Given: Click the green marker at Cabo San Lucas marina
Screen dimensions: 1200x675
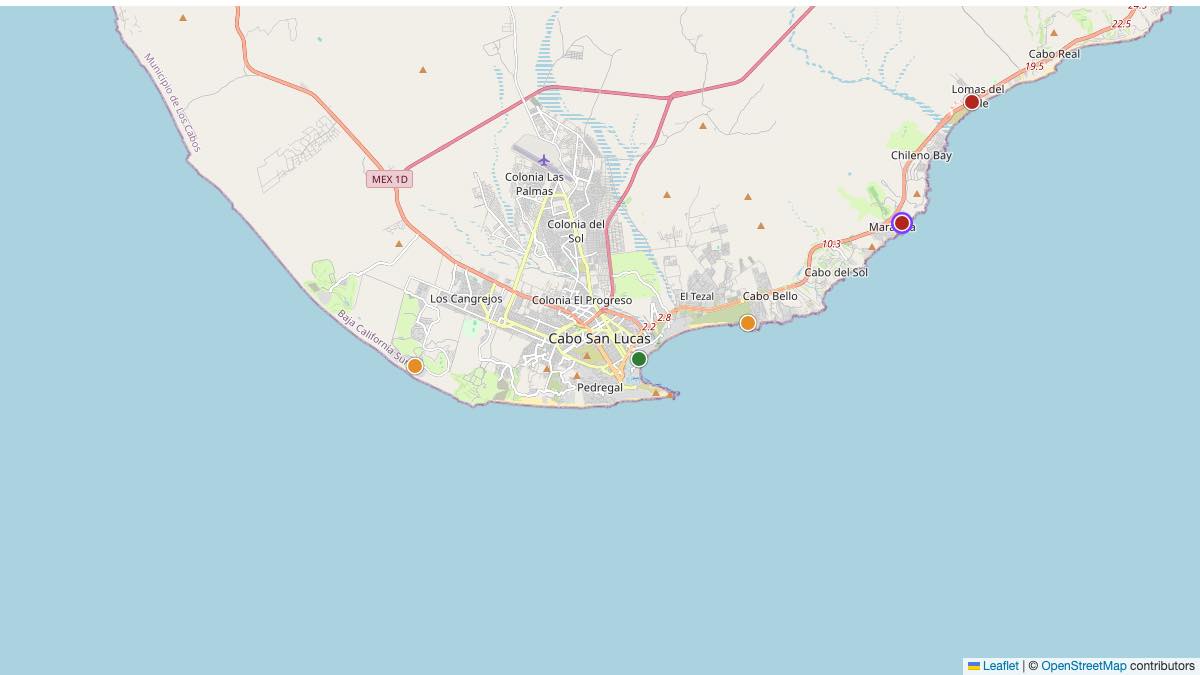Looking at the screenshot, I should (x=639, y=359).
